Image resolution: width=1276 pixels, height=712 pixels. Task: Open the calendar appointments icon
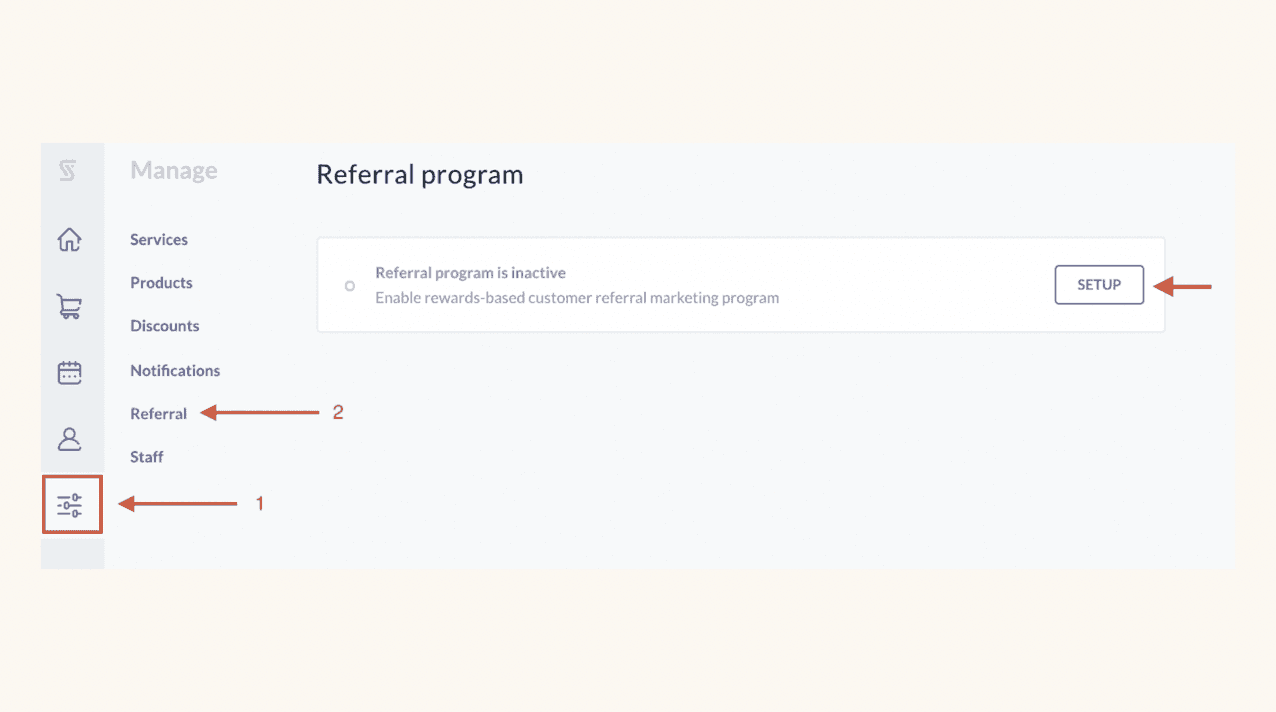pyautogui.click(x=69, y=373)
